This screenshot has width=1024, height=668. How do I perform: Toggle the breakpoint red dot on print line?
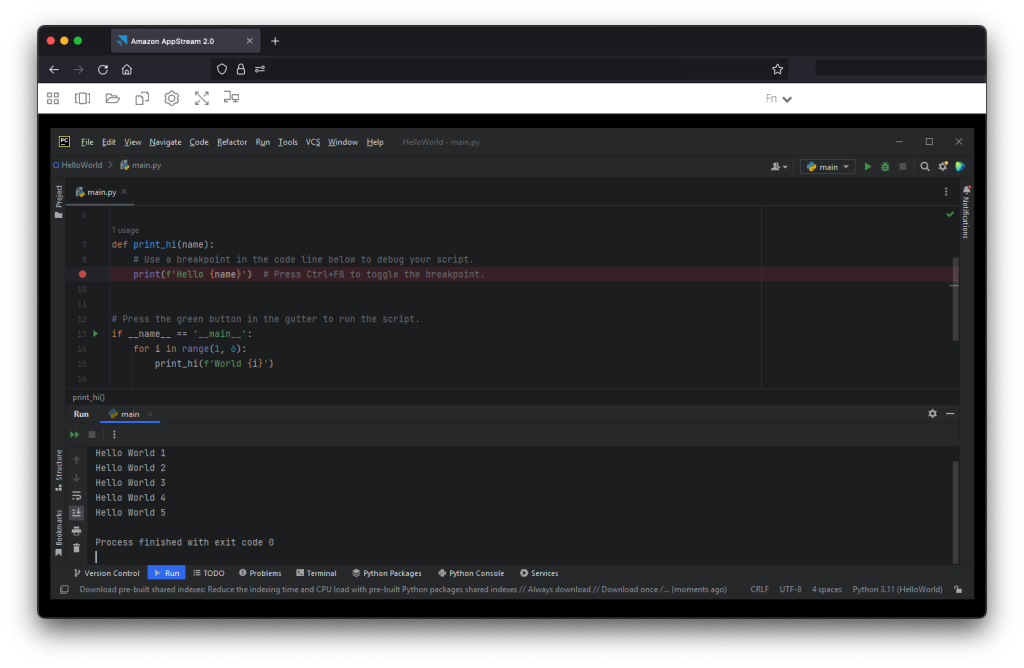83,273
